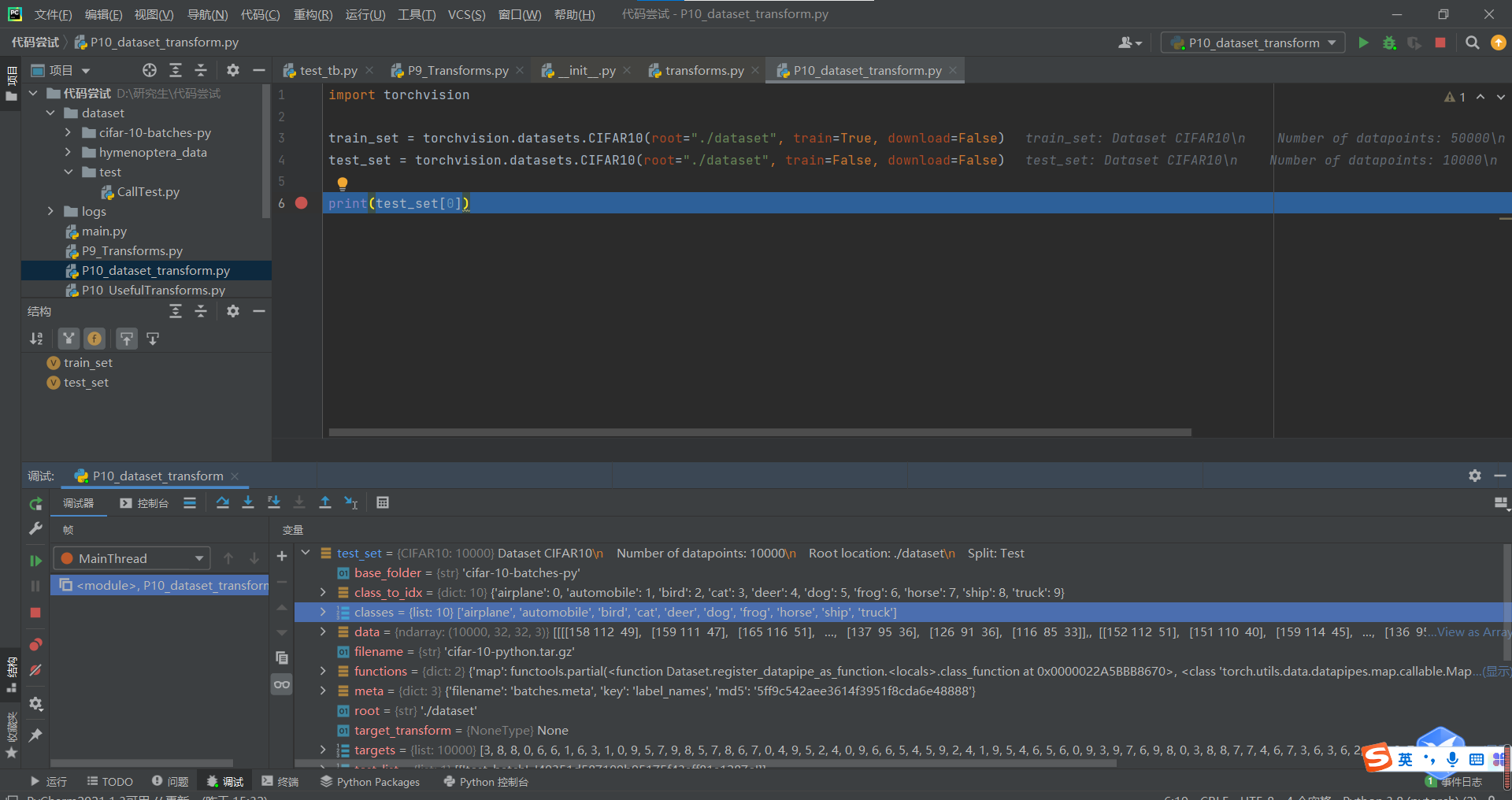This screenshot has height=800, width=1512.
Task: Select the <module> stack frame
Action: 161,585
